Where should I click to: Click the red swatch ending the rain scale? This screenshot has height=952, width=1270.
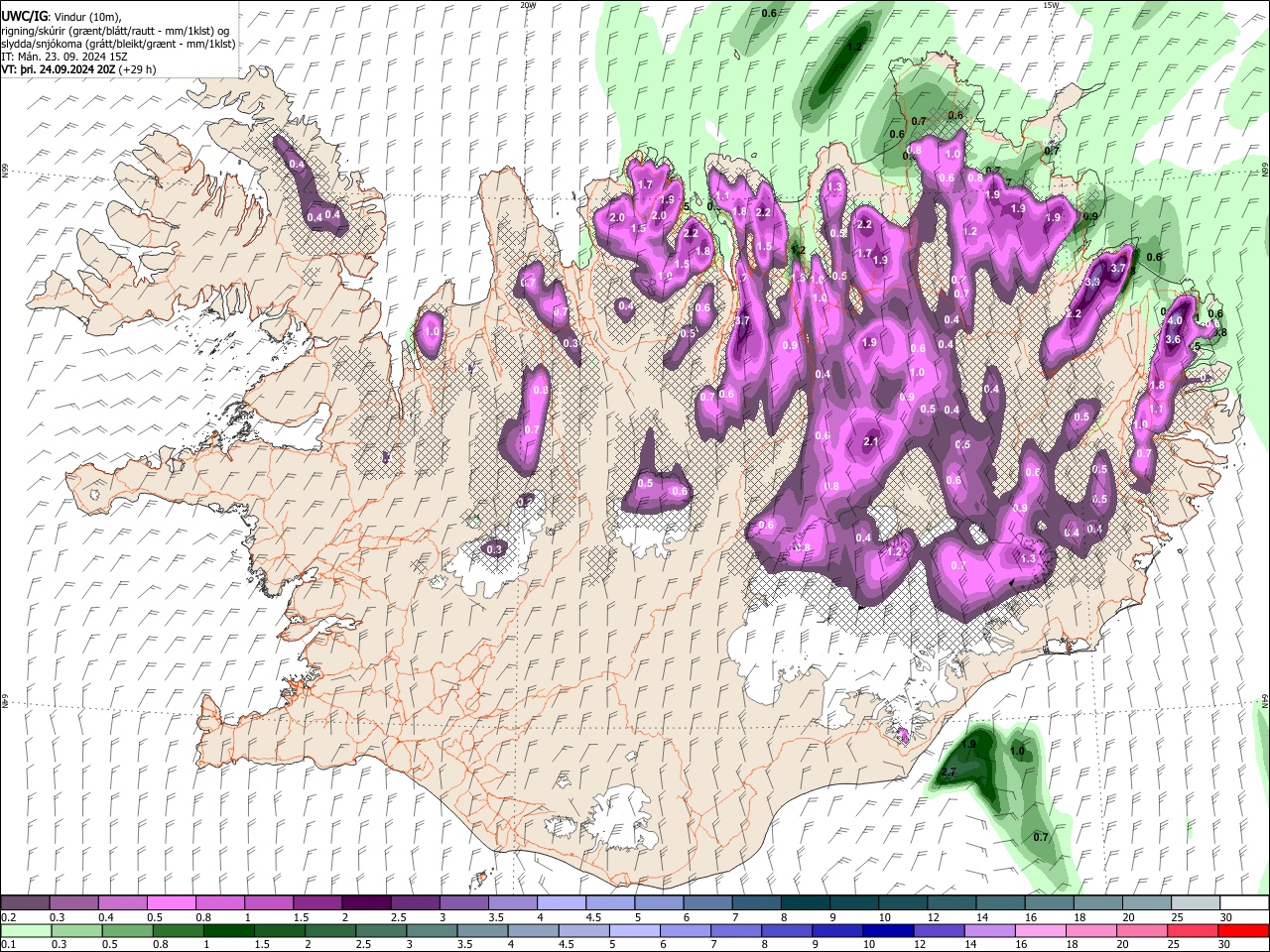click(1244, 930)
